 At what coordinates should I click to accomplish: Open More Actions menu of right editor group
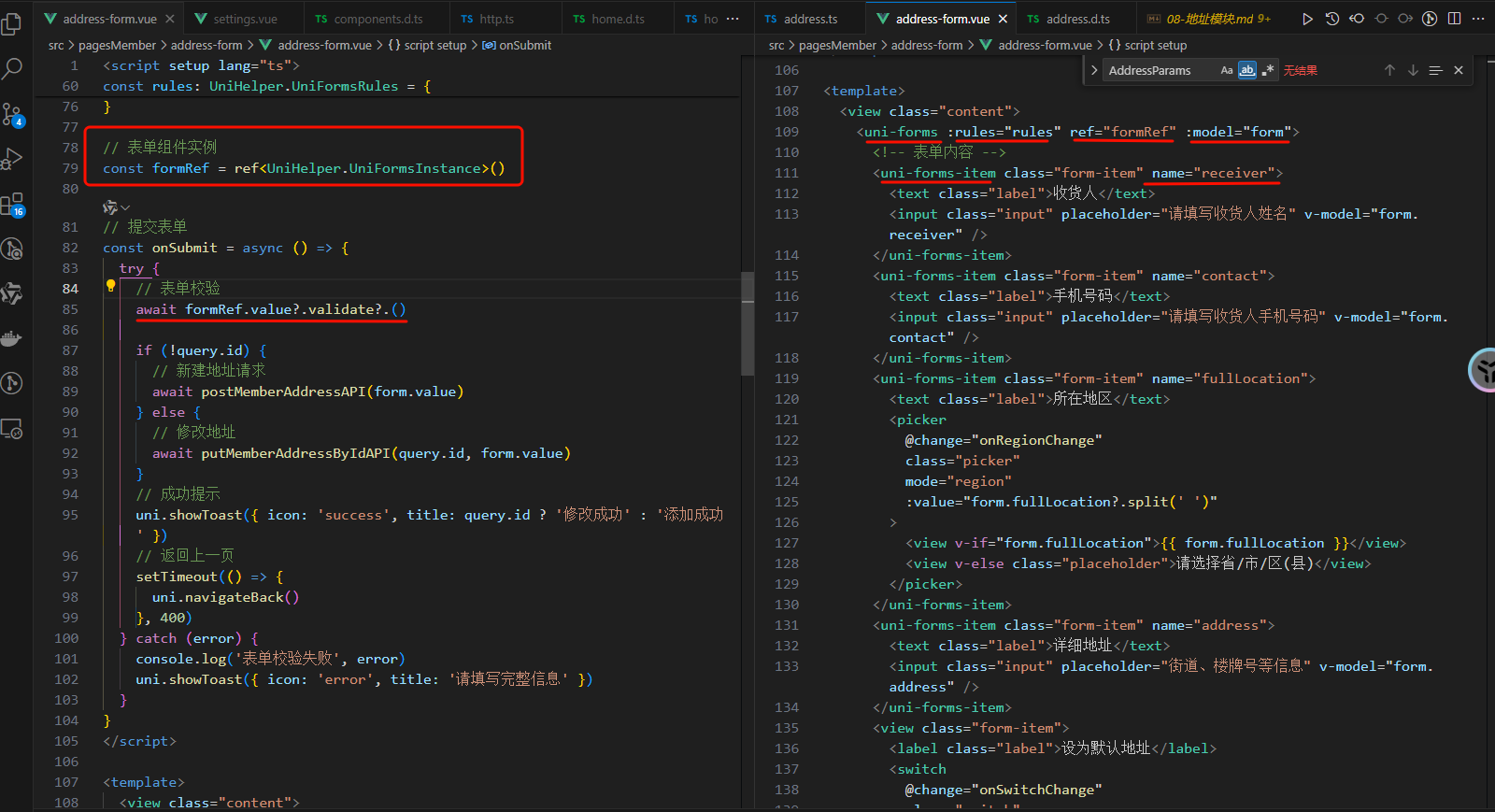coord(1478,19)
